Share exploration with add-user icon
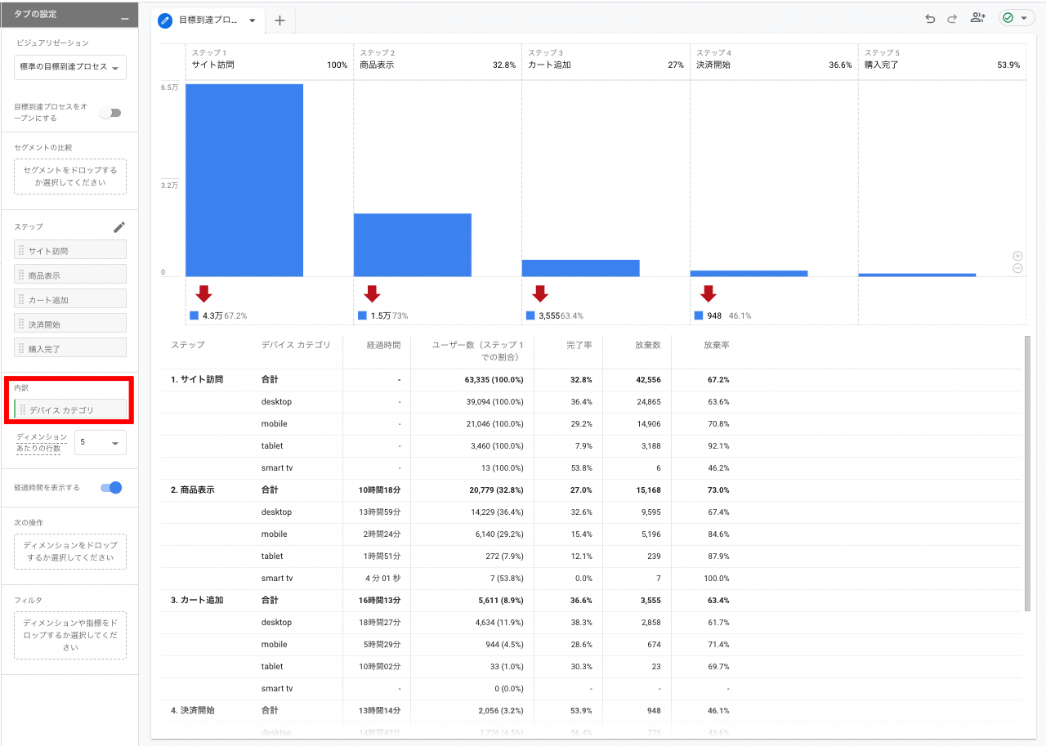The image size is (1046, 746). point(977,18)
